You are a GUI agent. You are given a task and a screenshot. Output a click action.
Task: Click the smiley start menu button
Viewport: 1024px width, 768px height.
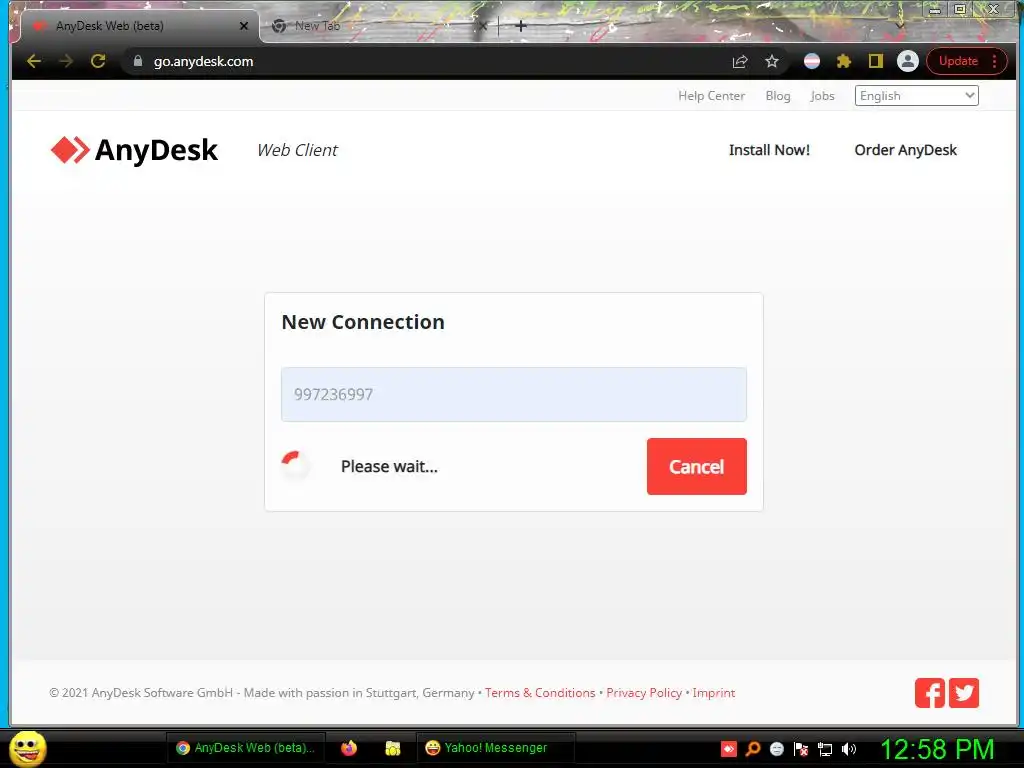(27, 748)
